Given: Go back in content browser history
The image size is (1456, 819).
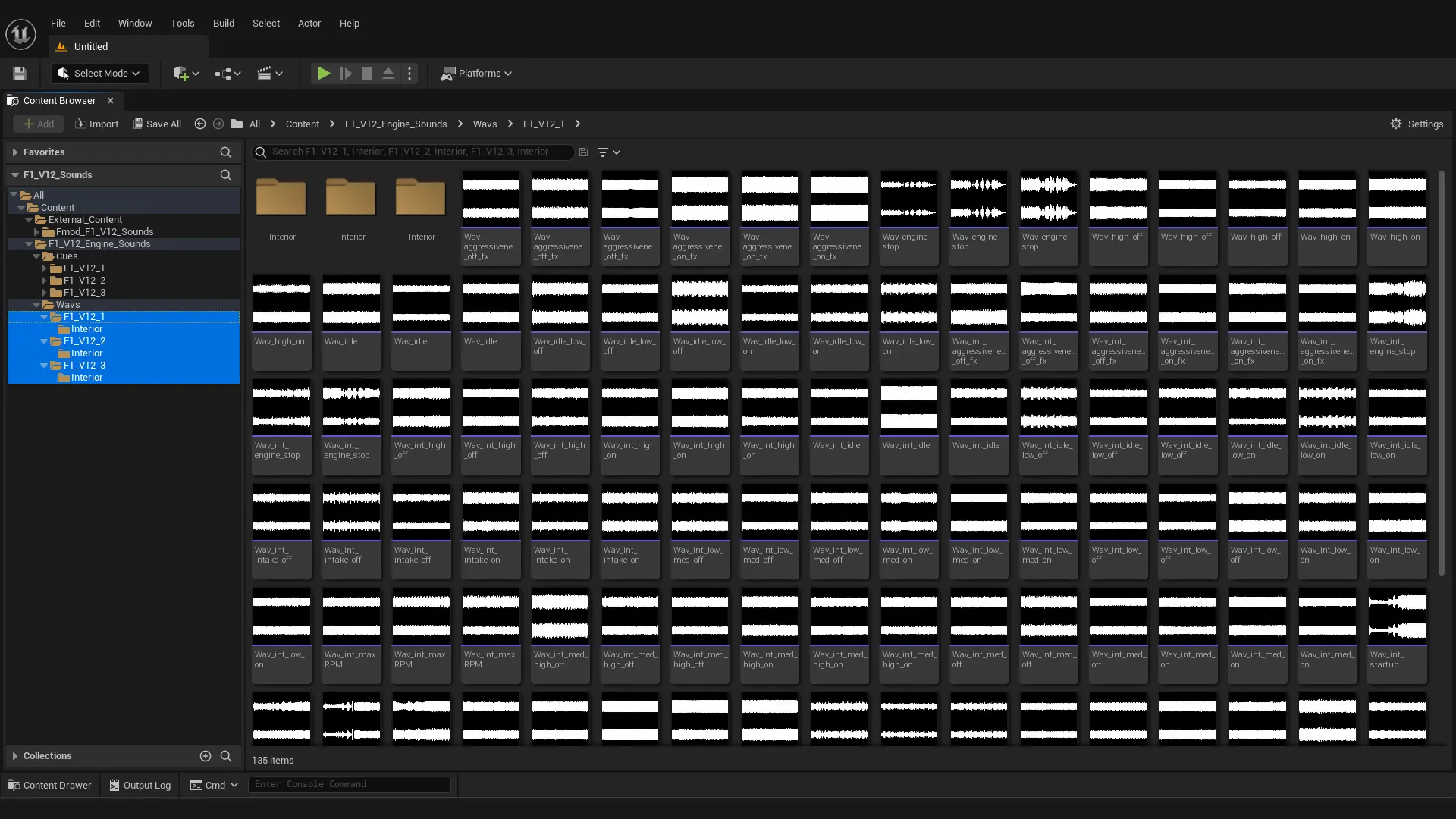Looking at the screenshot, I should [200, 124].
